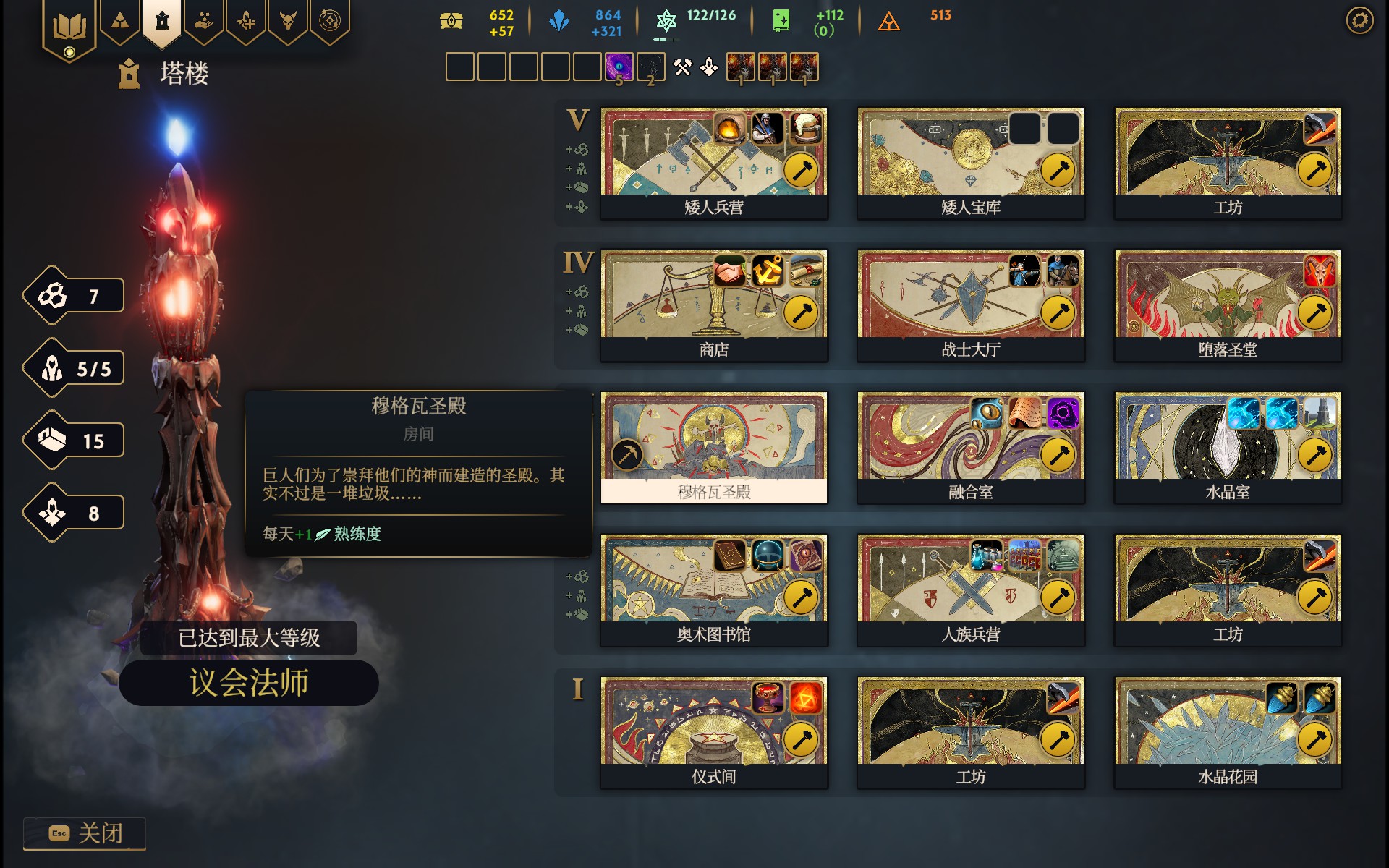Viewport: 1389px width, 868px height.
Task: Click the build hammer on 矮人兵营
Action: (x=801, y=171)
